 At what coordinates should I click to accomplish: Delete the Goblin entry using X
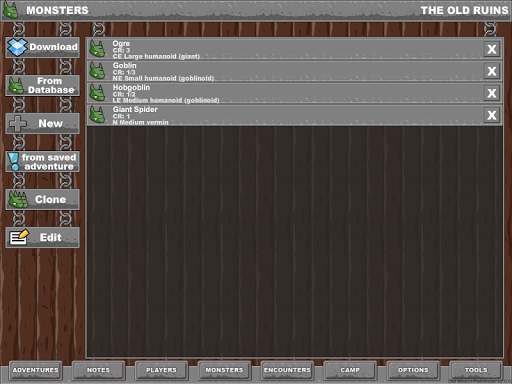click(x=492, y=71)
